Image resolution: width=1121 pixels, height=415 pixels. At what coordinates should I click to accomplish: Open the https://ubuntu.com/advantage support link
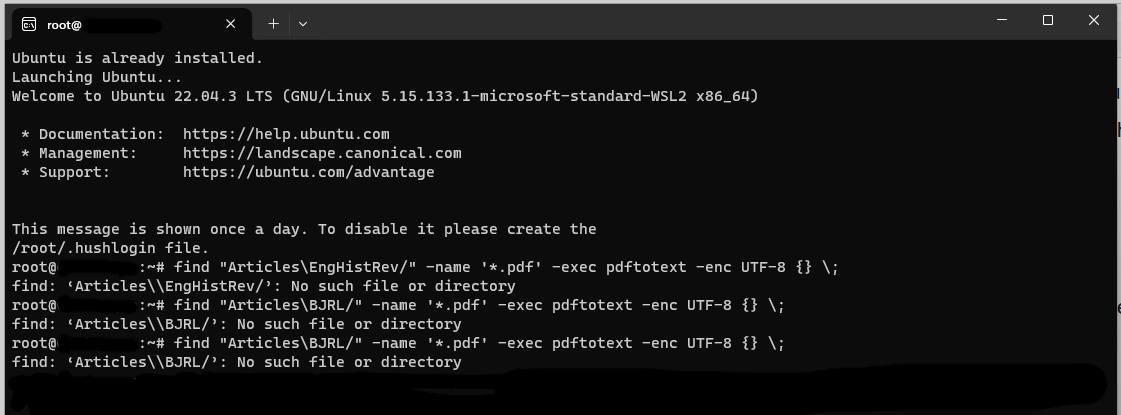click(308, 172)
